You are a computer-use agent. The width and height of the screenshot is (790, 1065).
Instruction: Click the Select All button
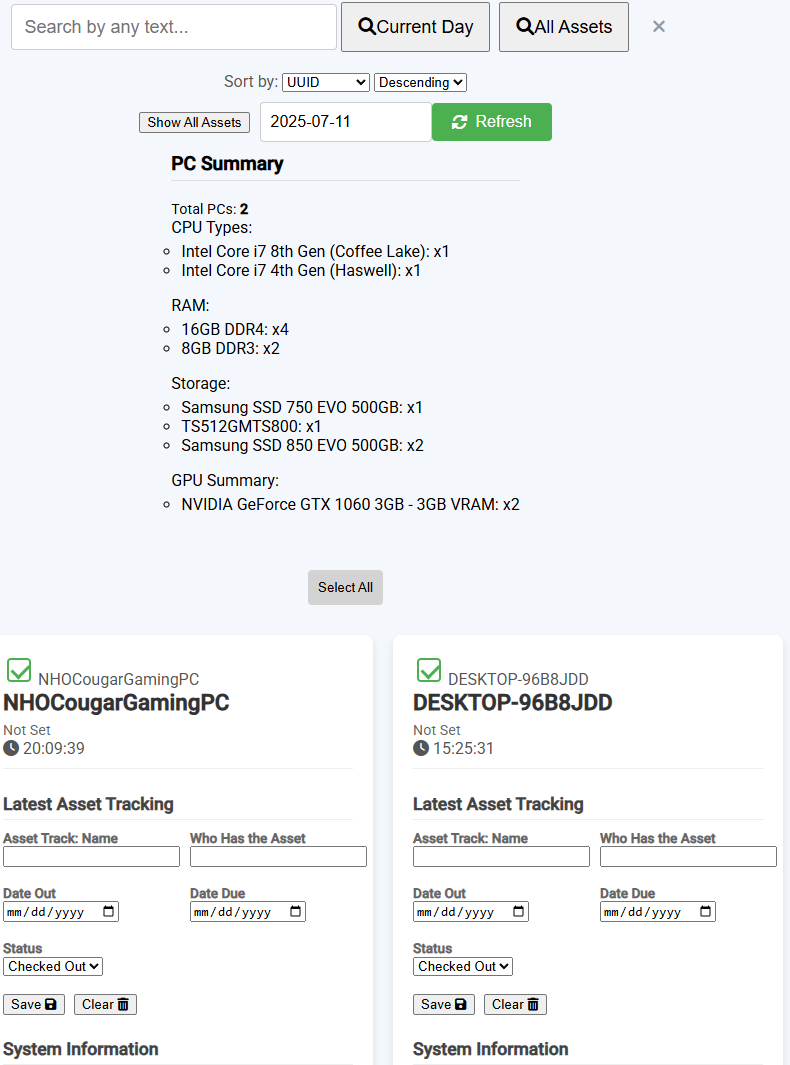(x=345, y=587)
